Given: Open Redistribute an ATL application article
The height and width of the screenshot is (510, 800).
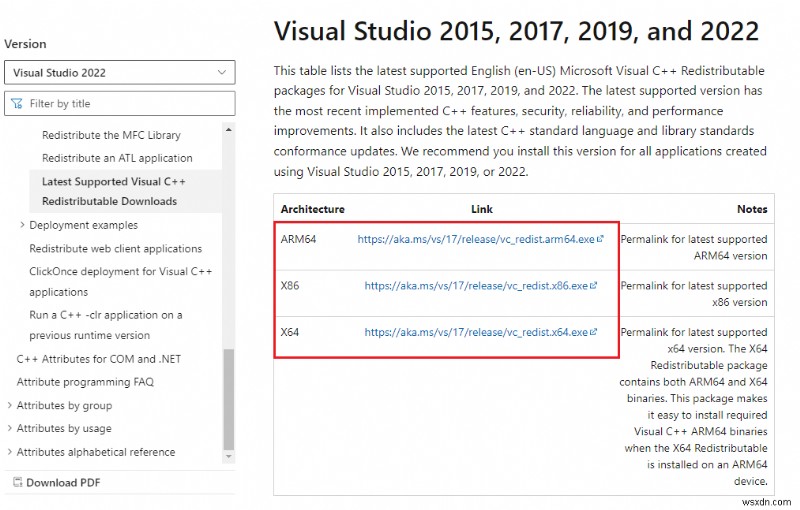Looking at the screenshot, I should click(117, 158).
